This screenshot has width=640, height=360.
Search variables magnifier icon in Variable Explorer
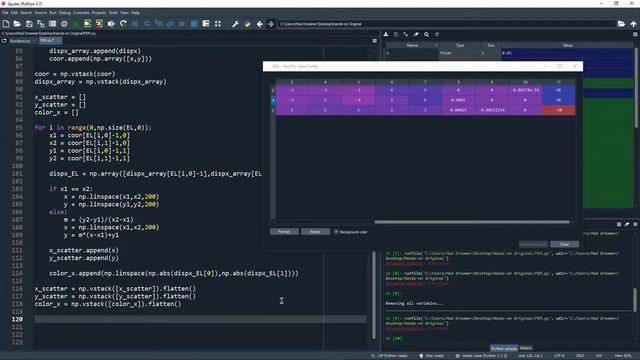pyautogui.click(x=427, y=35)
